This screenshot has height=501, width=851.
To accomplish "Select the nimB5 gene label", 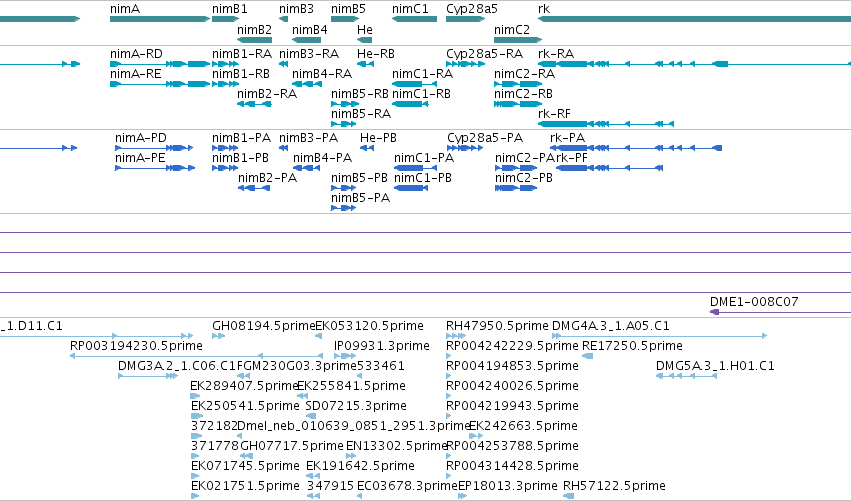I will tap(348, 9).
